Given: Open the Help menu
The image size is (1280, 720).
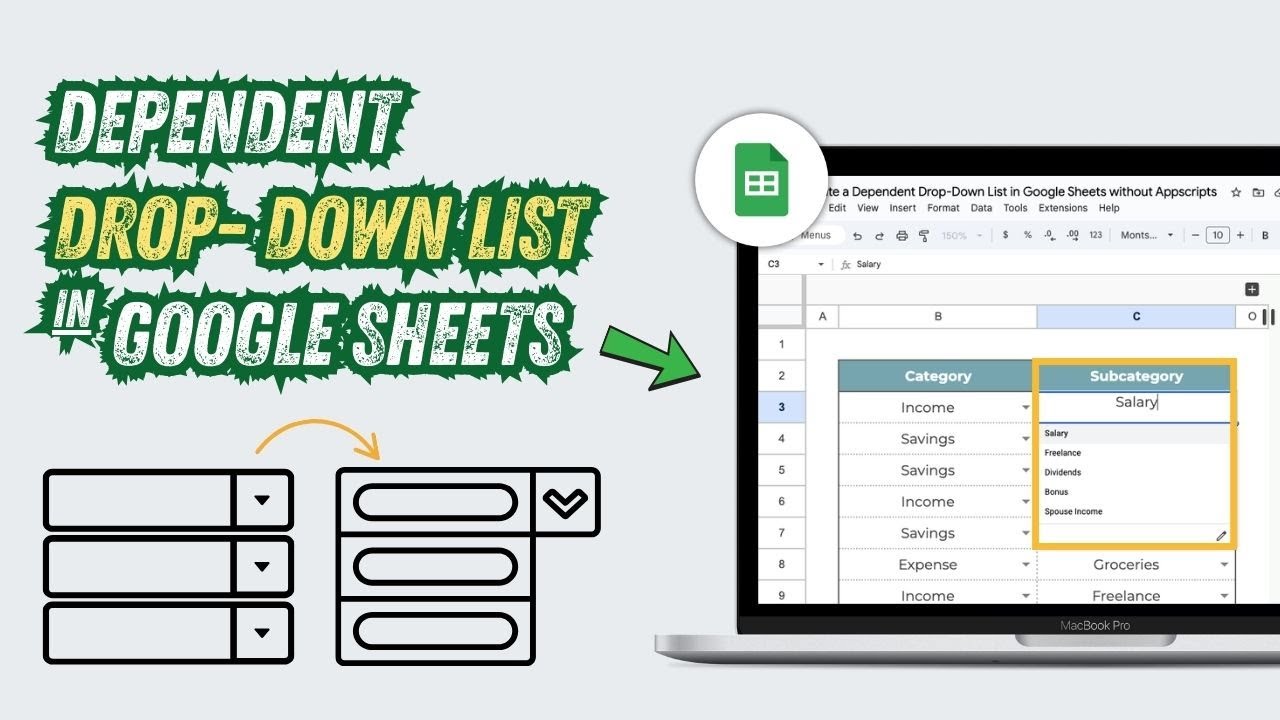Looking at the screenshot, I should tap(1109, 208).
